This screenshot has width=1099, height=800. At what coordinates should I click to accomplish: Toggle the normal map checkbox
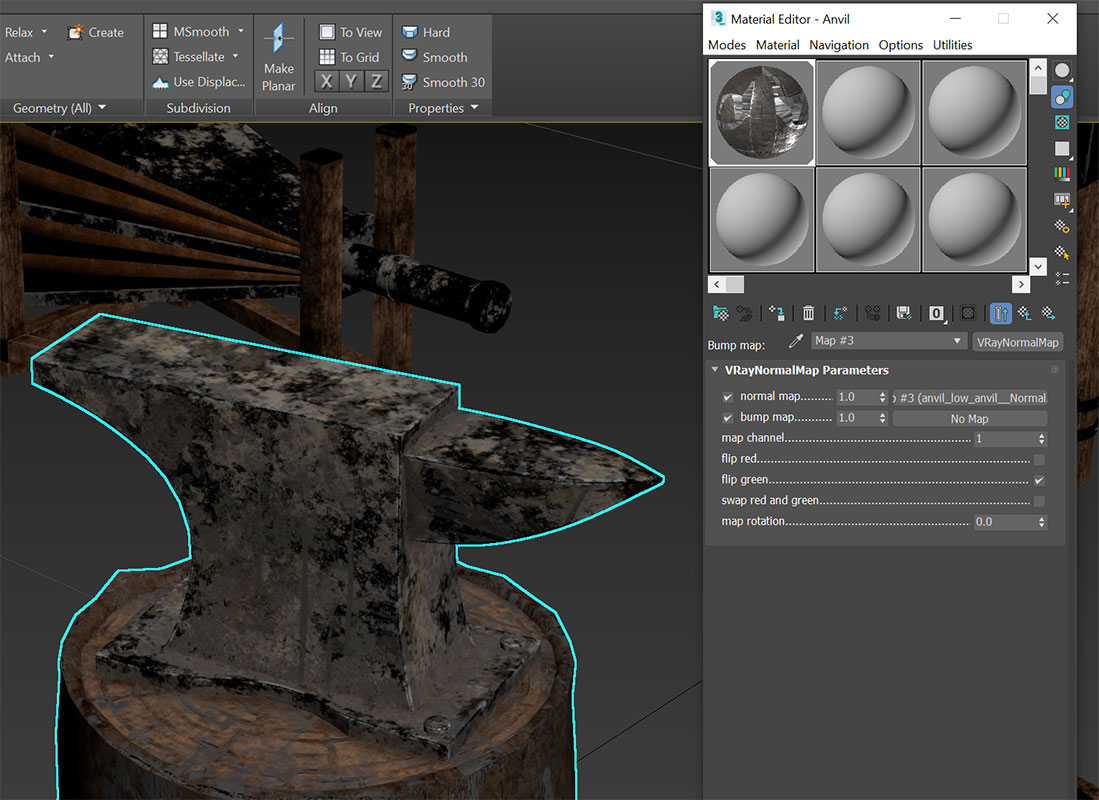pos(728,397)
